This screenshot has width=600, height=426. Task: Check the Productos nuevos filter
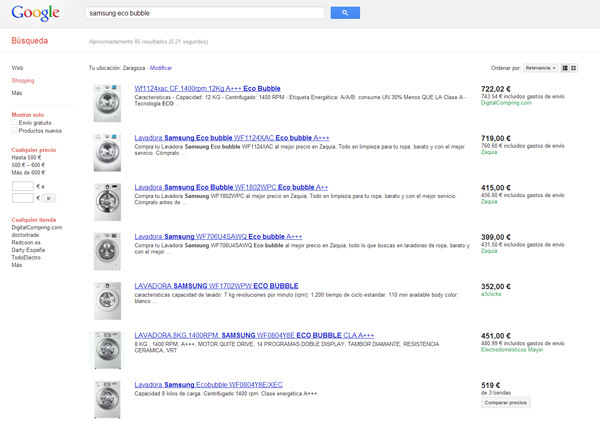click(x=15, y=130)
